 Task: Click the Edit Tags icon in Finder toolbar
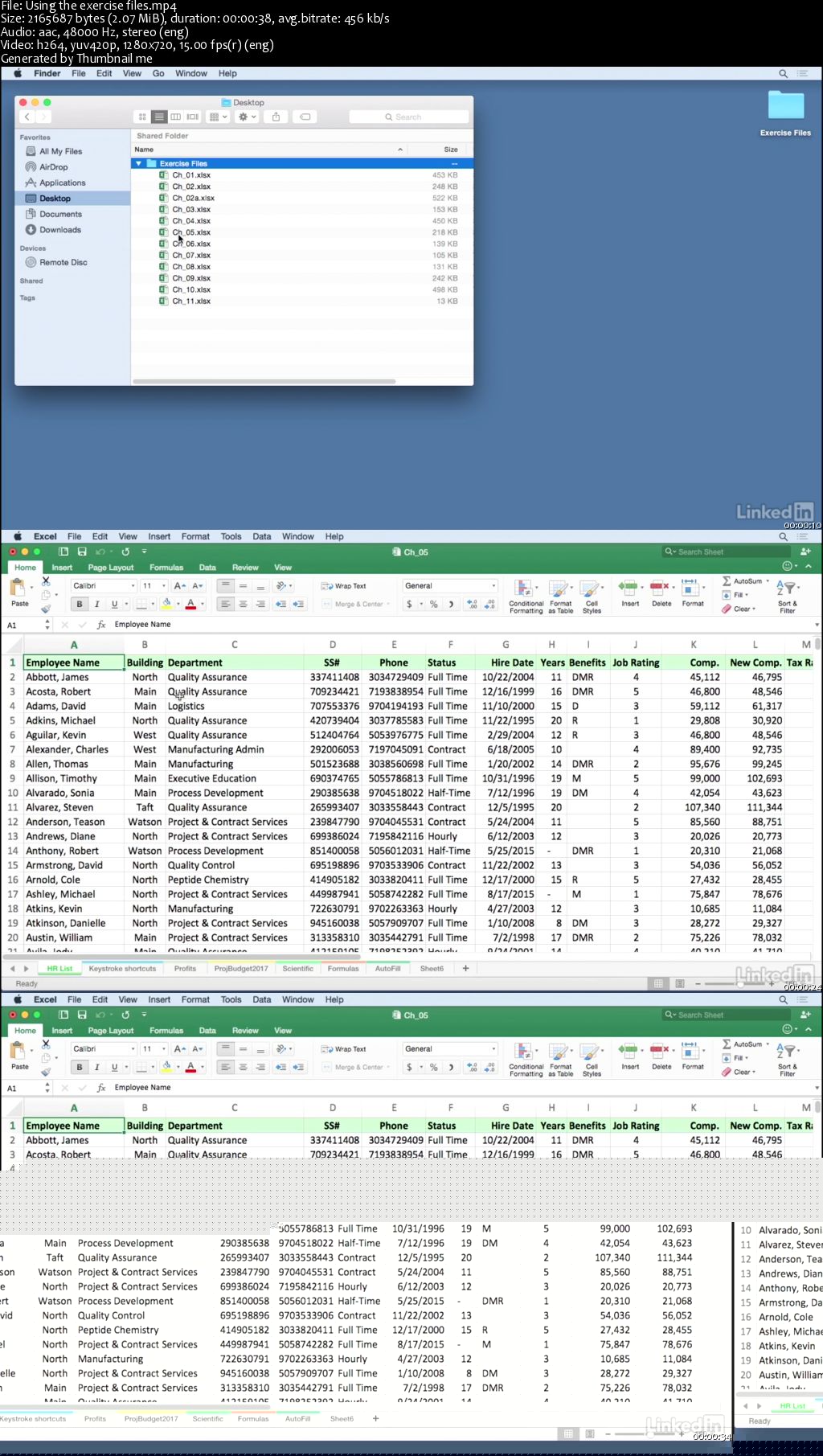click(305, 117)
